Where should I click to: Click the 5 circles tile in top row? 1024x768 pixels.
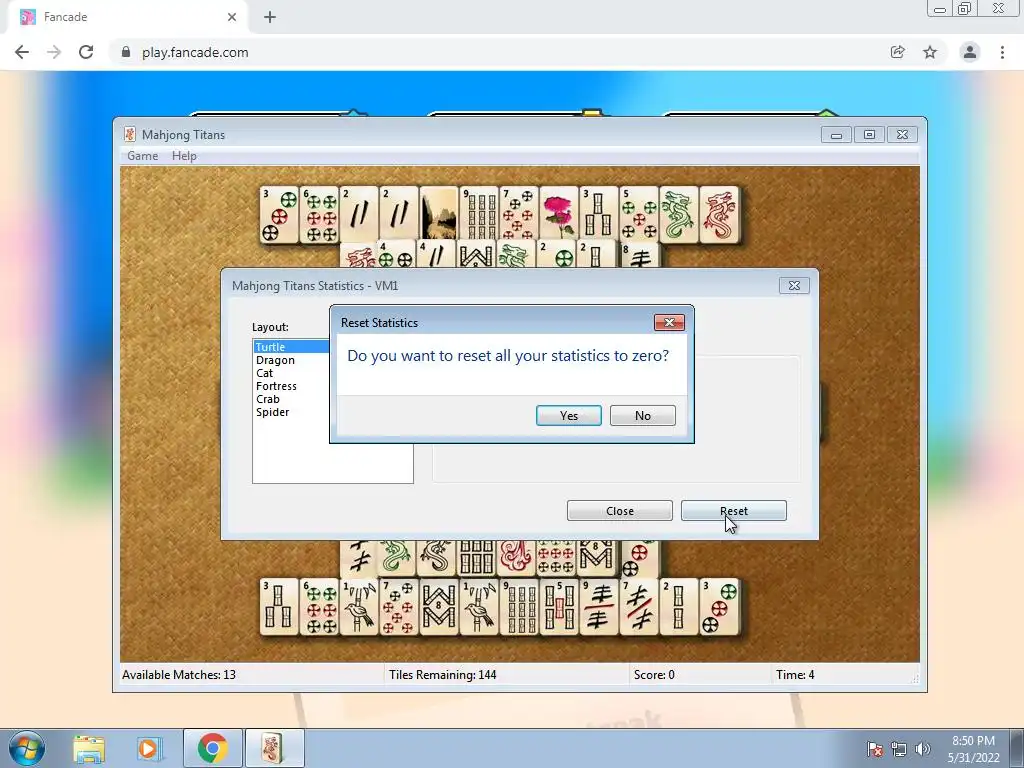[638, 215]
